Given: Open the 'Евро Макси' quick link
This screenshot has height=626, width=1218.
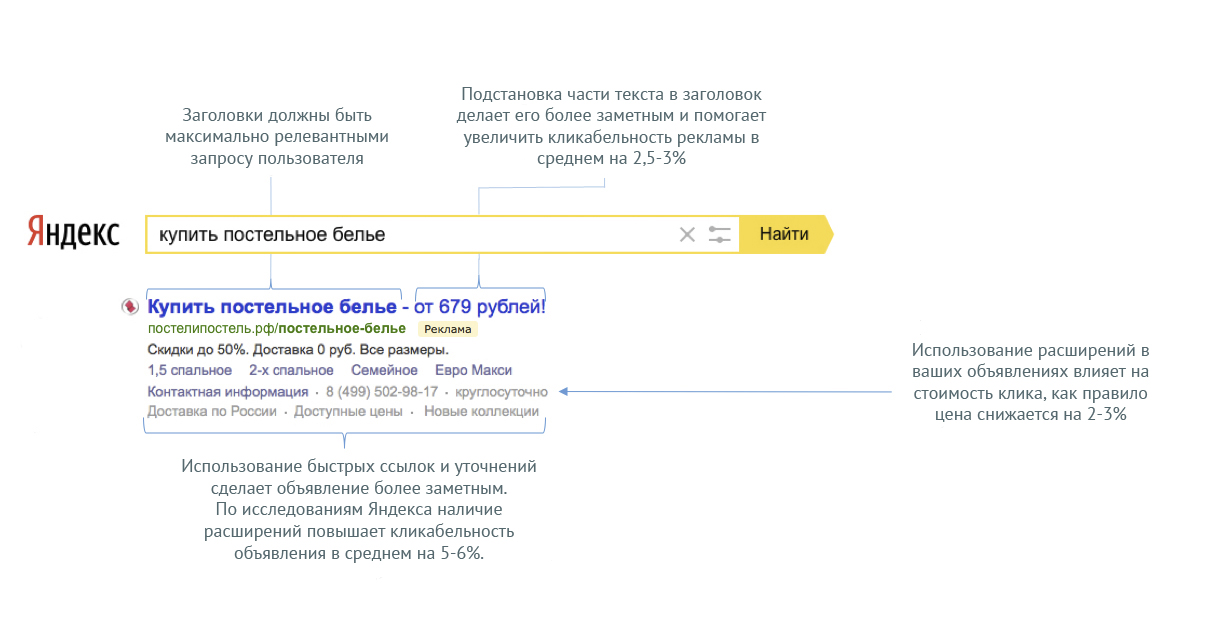Looking at the screenshot, I should click(473, 371).
